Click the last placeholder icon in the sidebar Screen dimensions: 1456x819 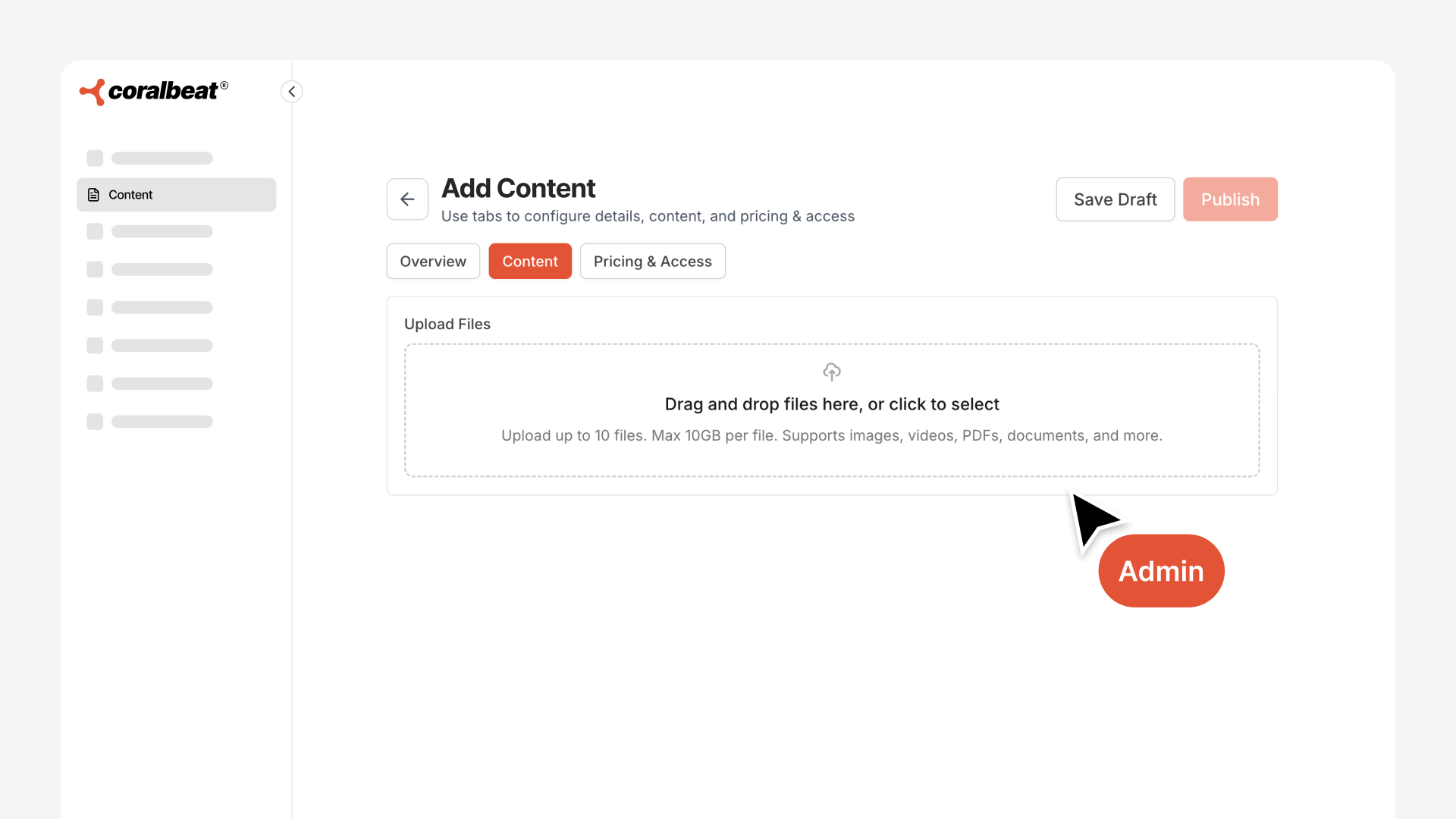coord(95,422)
